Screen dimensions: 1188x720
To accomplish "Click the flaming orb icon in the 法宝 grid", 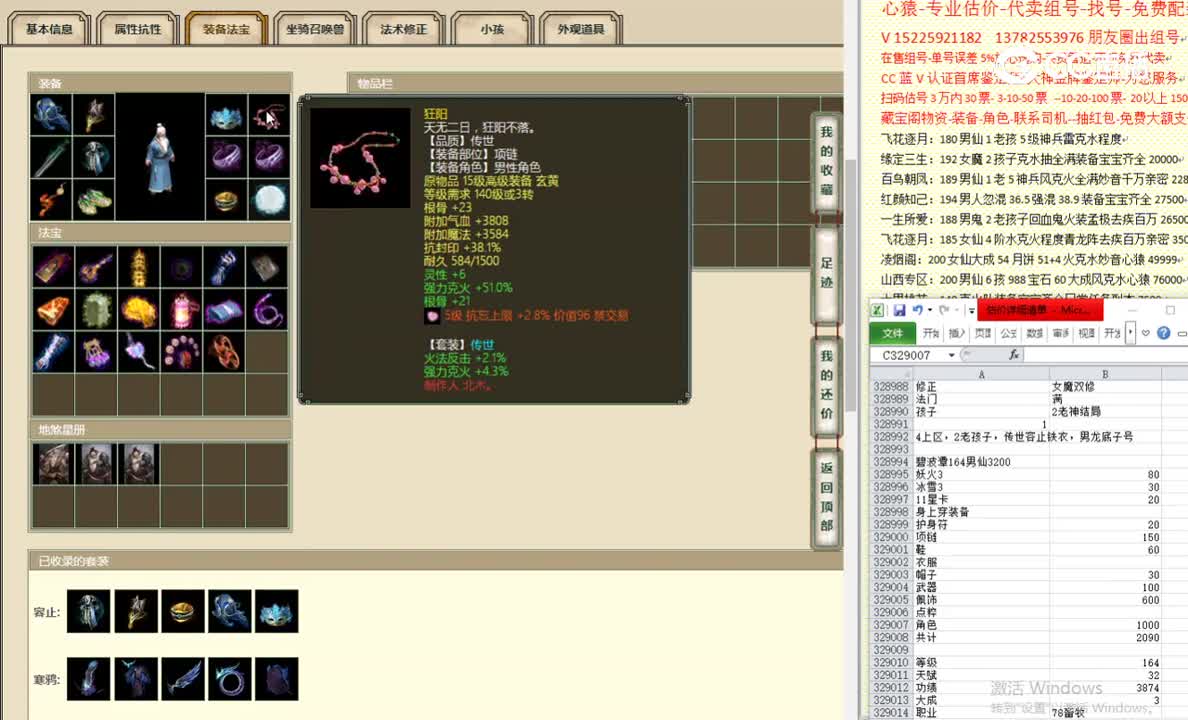I will tap(138, 307).
